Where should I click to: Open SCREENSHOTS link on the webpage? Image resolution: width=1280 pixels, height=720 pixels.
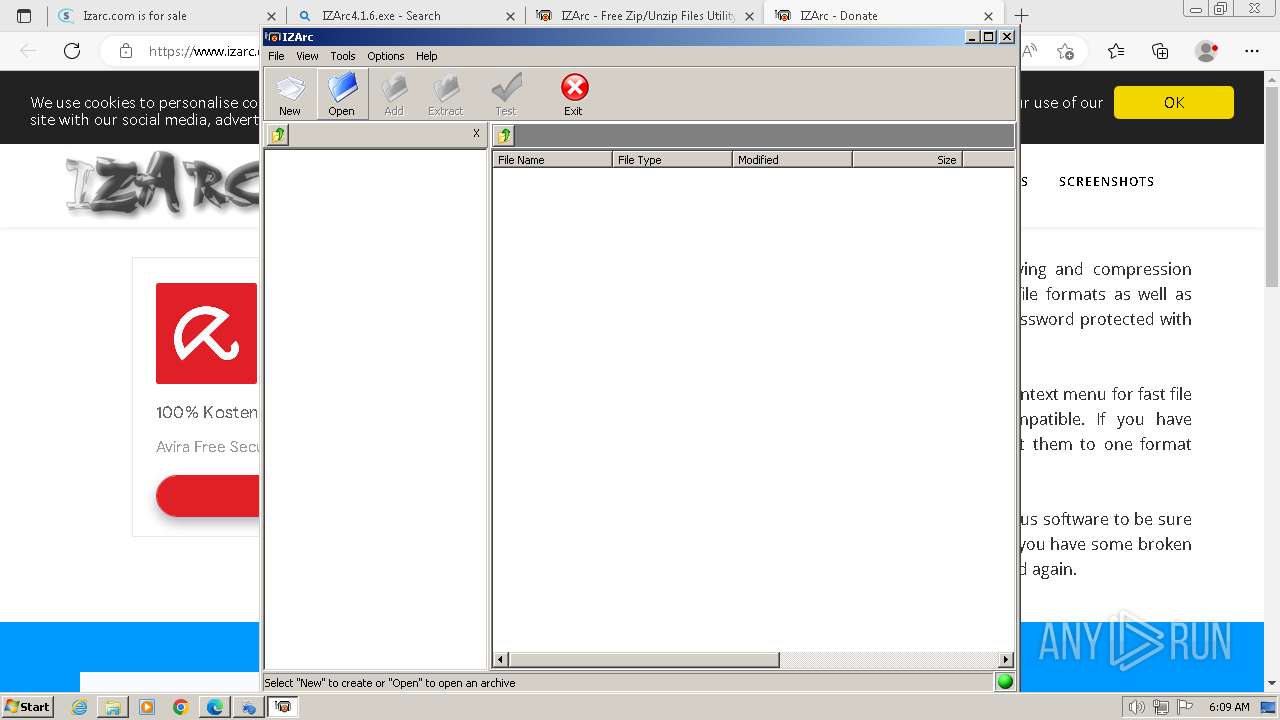(x=1106, y=181)
